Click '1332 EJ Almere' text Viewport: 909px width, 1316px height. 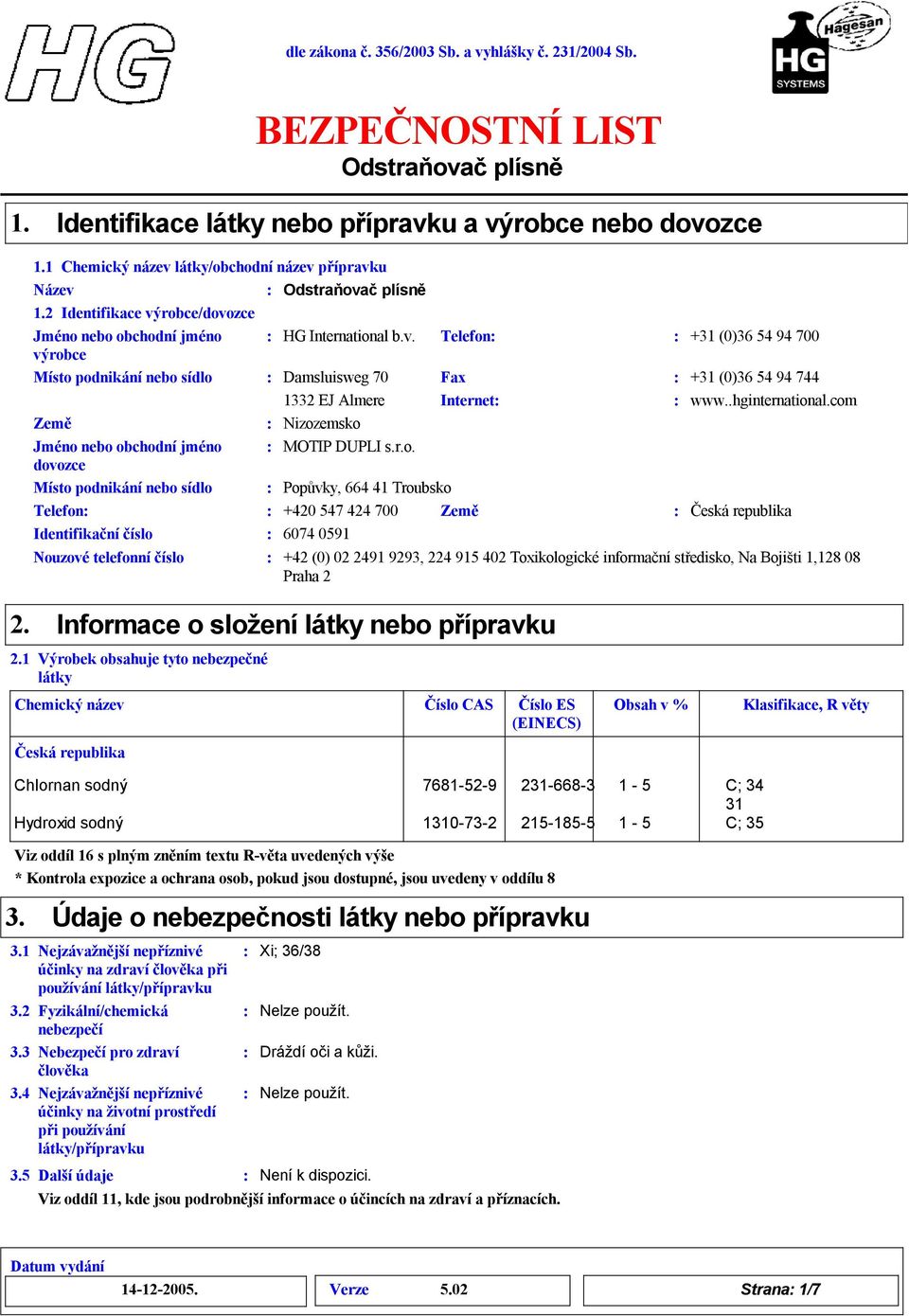(333, 400)
